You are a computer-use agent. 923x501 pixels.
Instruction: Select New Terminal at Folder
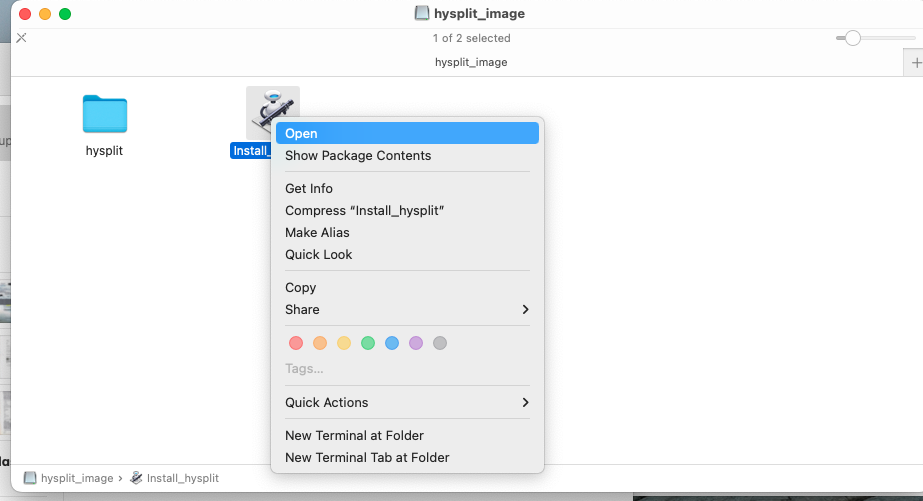[407, 436]
